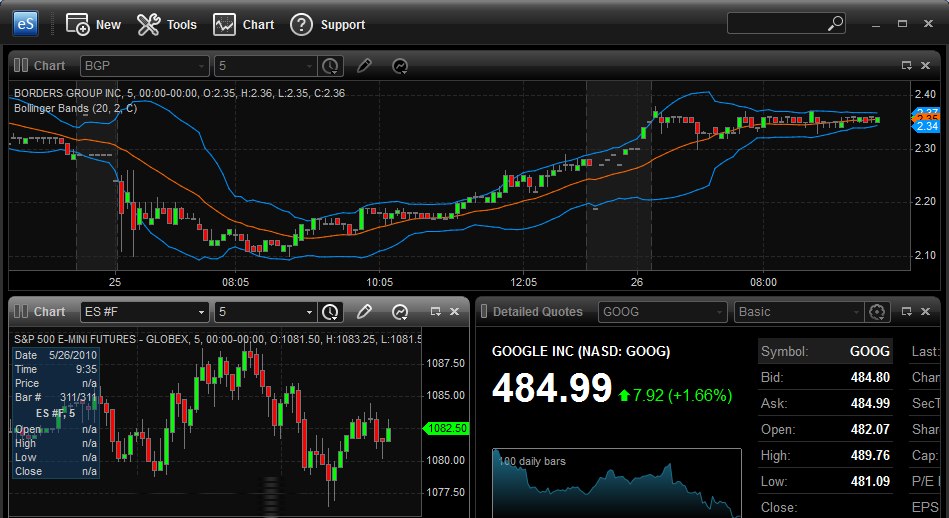
Task: Click the search field in the title bar
Action: tap(775, 23)
